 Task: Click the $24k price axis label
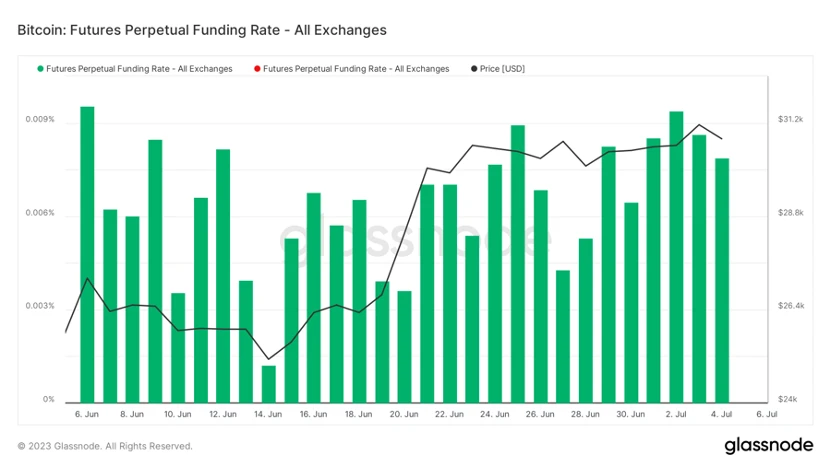[788, 399]
